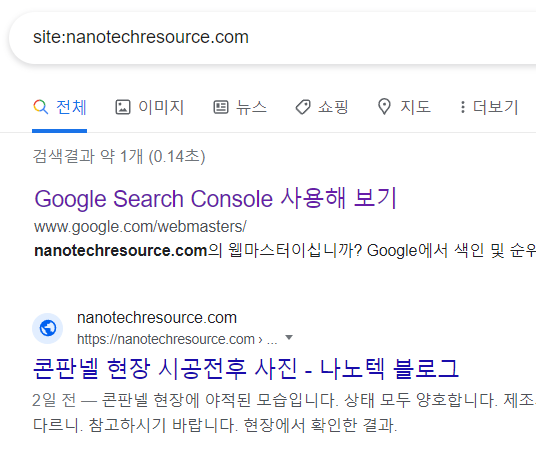
Task: Click the globe favicon of nanotechresource.com result
Action: point(48,328)
